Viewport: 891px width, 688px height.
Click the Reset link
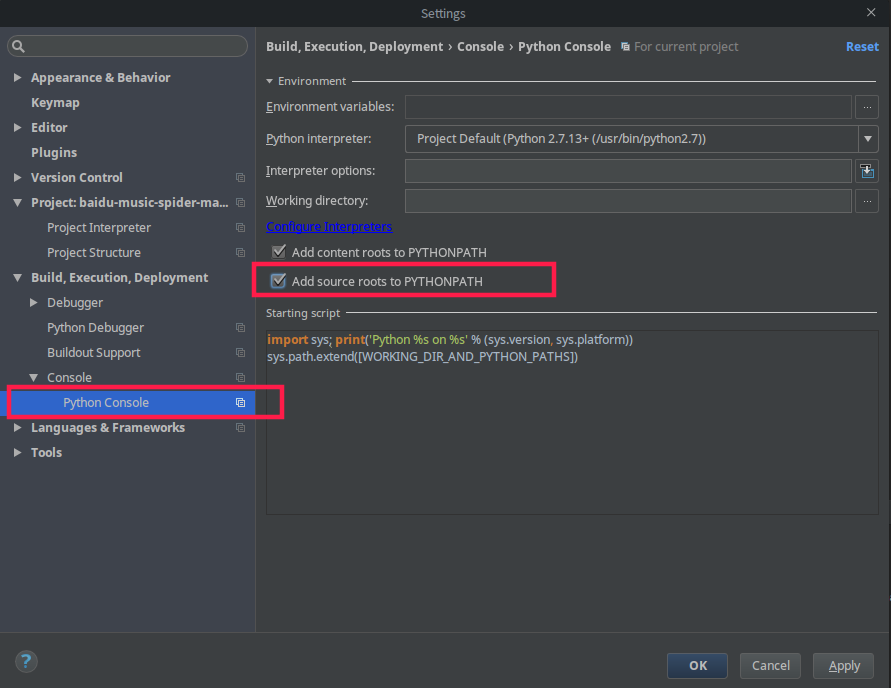[862, 47]
